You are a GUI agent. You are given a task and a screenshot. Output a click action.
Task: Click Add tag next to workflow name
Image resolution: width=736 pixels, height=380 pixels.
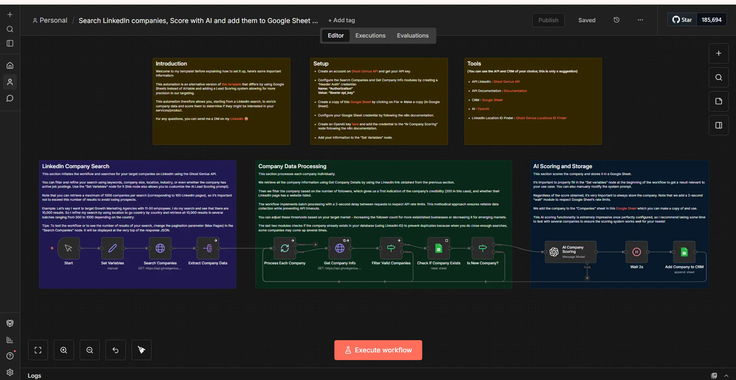[x=341, y=20]
